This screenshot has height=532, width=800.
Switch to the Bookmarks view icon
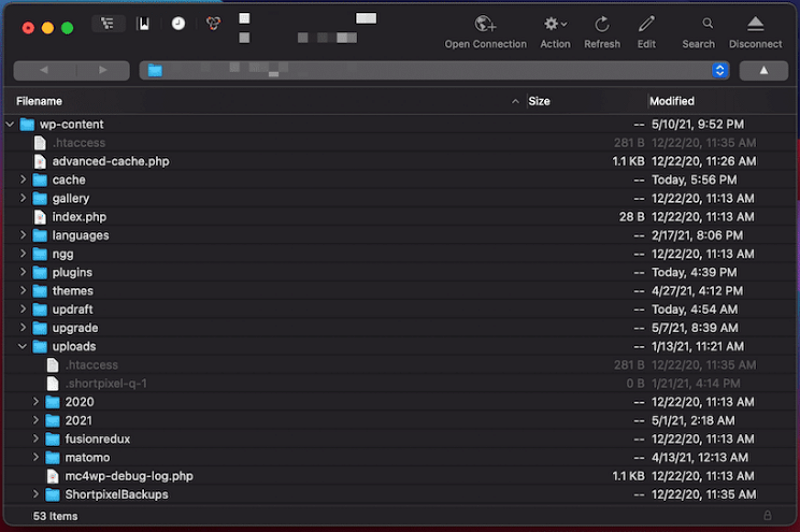pyautogui.click(x=144, y=24)
